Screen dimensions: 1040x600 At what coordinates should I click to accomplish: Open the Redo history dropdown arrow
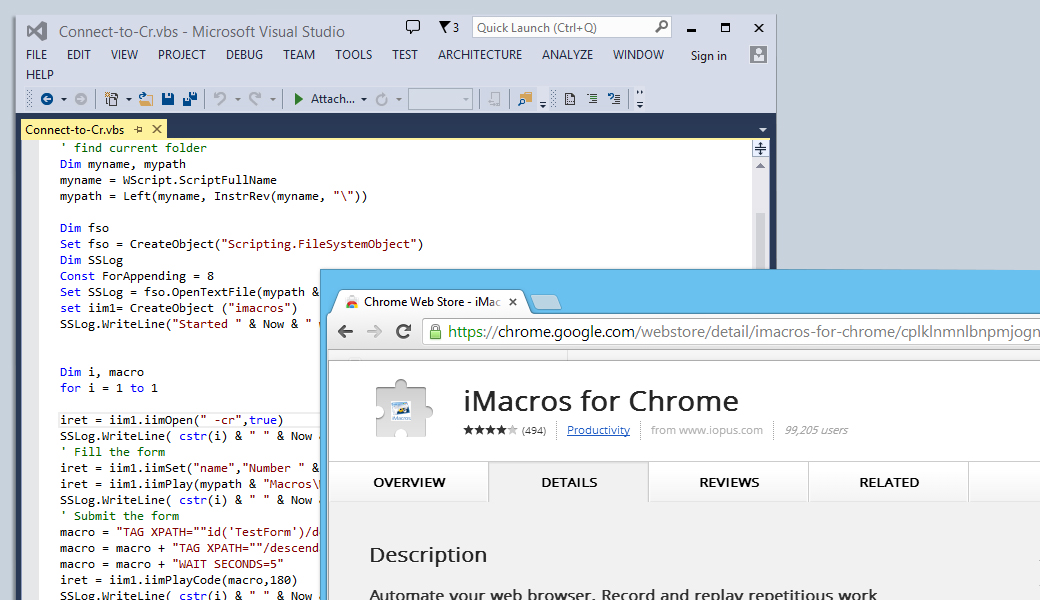pos(273,99)
